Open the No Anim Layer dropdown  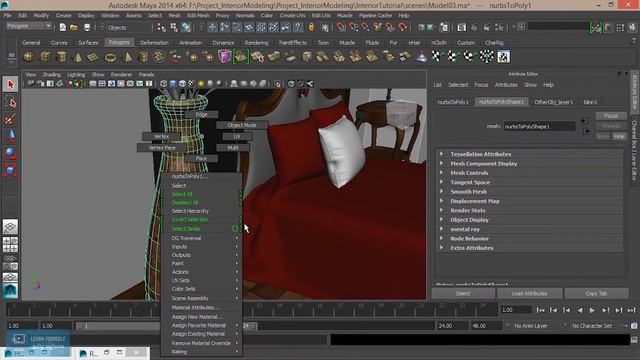pyautogui.click(x=531, y=326)
